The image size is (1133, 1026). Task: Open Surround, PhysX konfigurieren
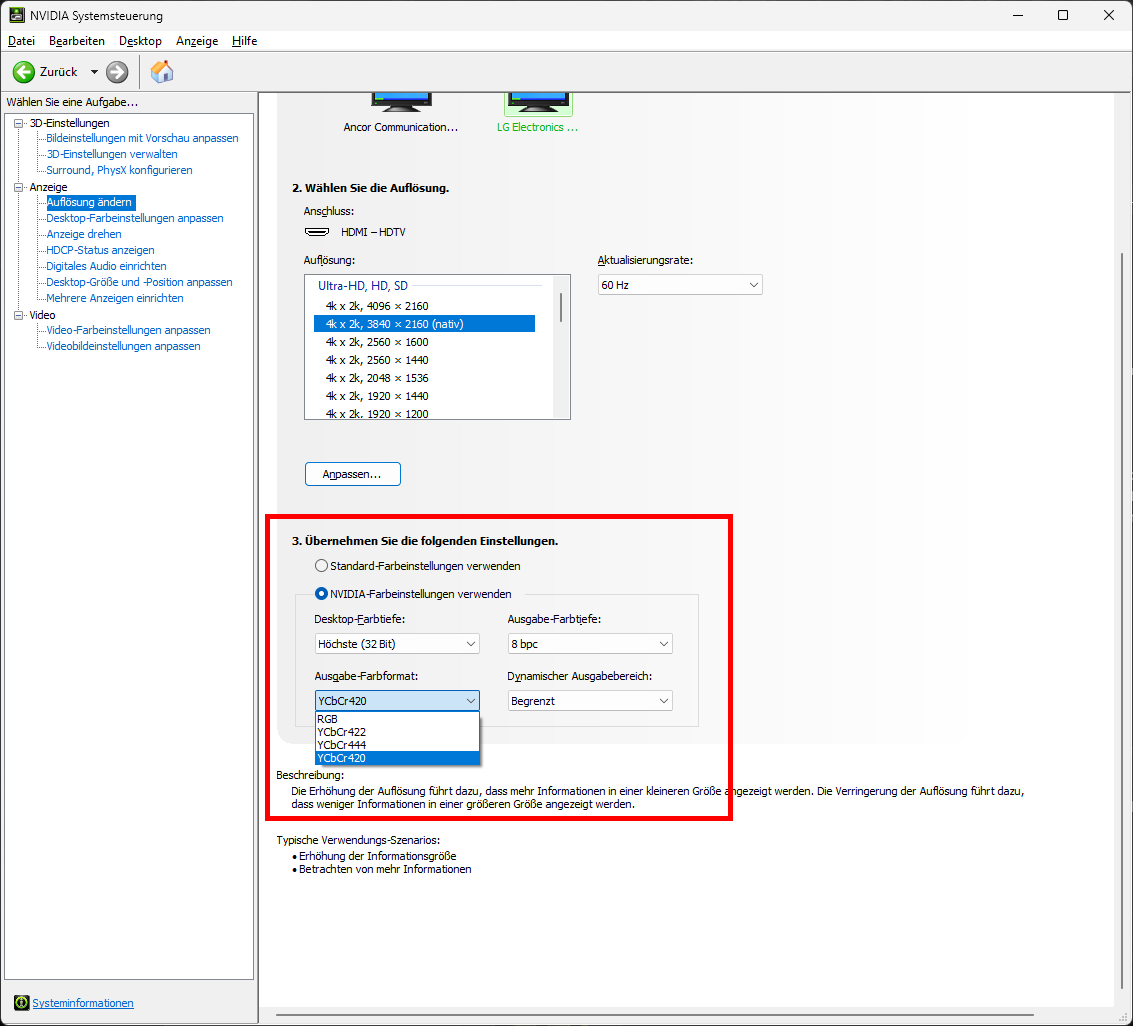119,170
